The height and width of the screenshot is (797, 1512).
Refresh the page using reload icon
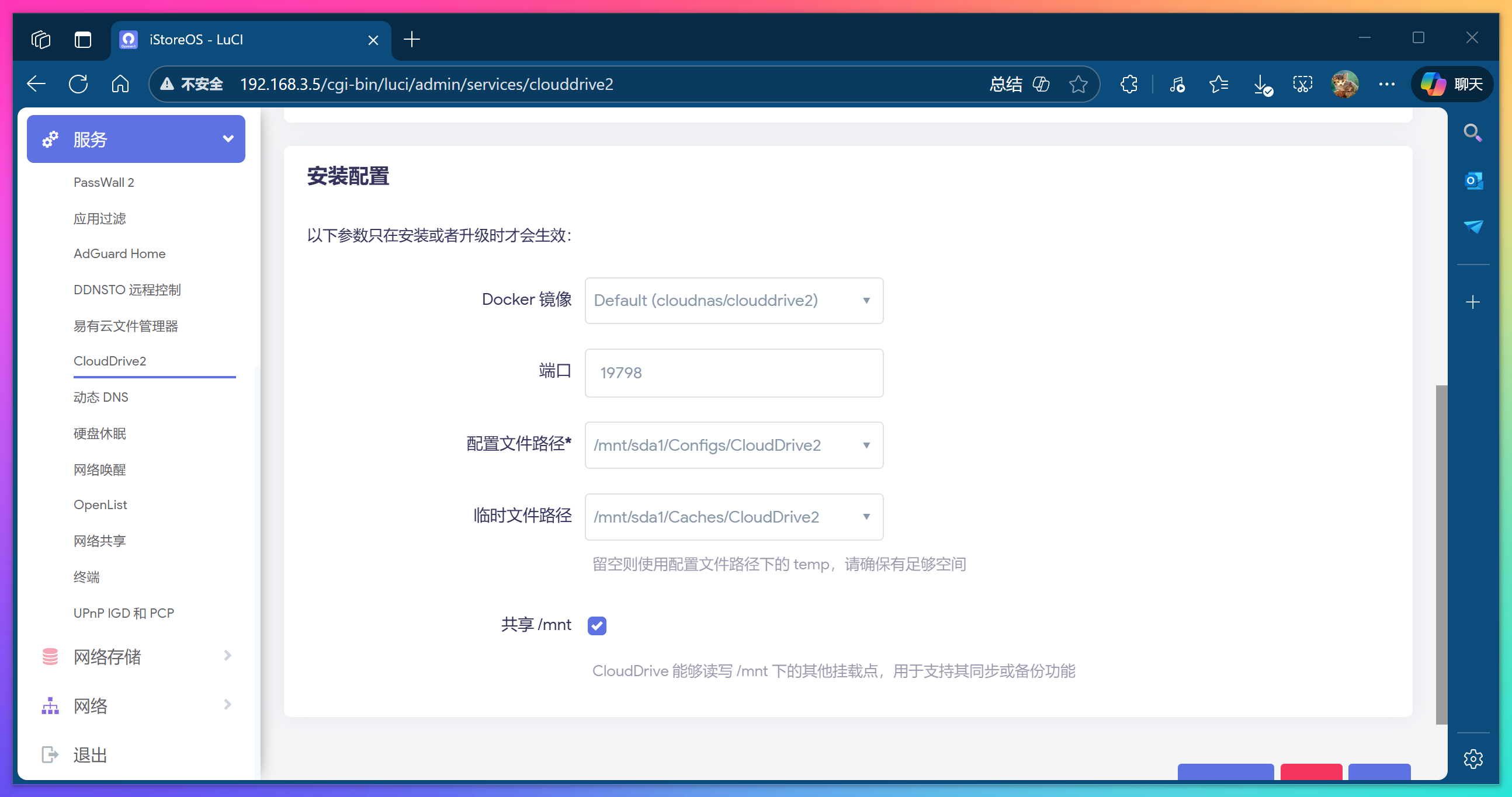pos(79,83)
